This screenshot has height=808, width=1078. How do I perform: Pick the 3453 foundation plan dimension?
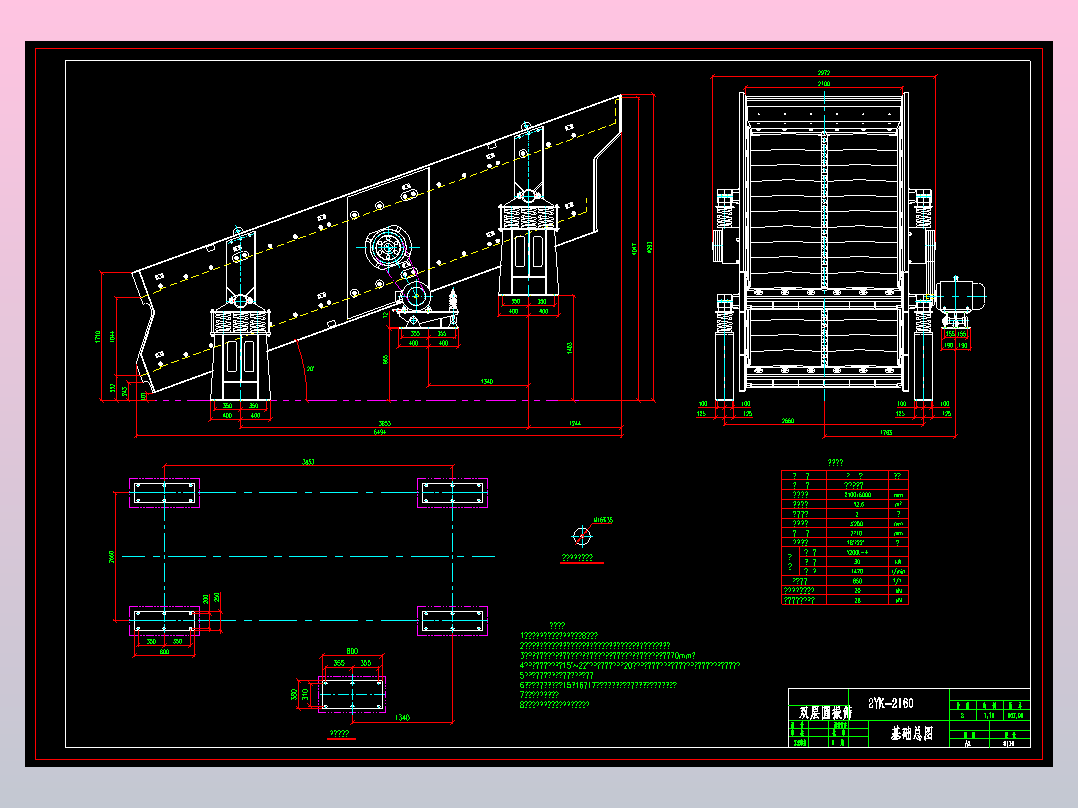pos(308,461)
